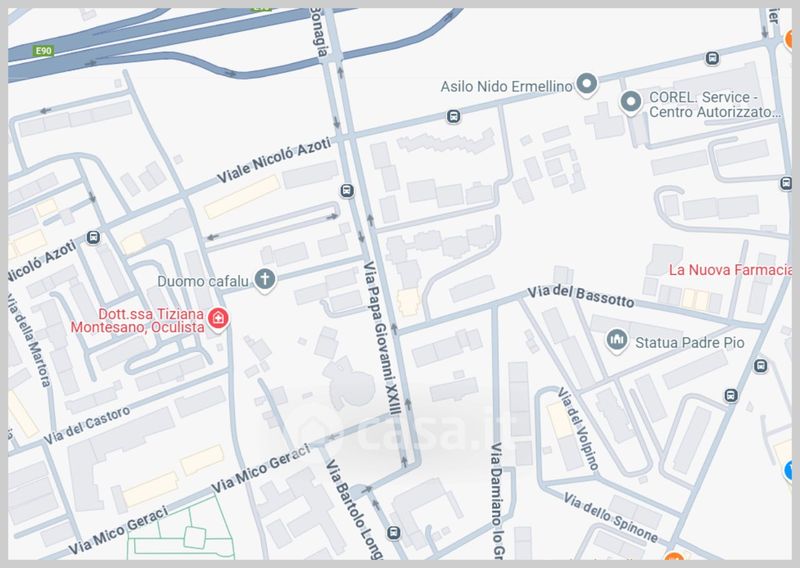Click the Via del Bassotto street label

[581, 297]
